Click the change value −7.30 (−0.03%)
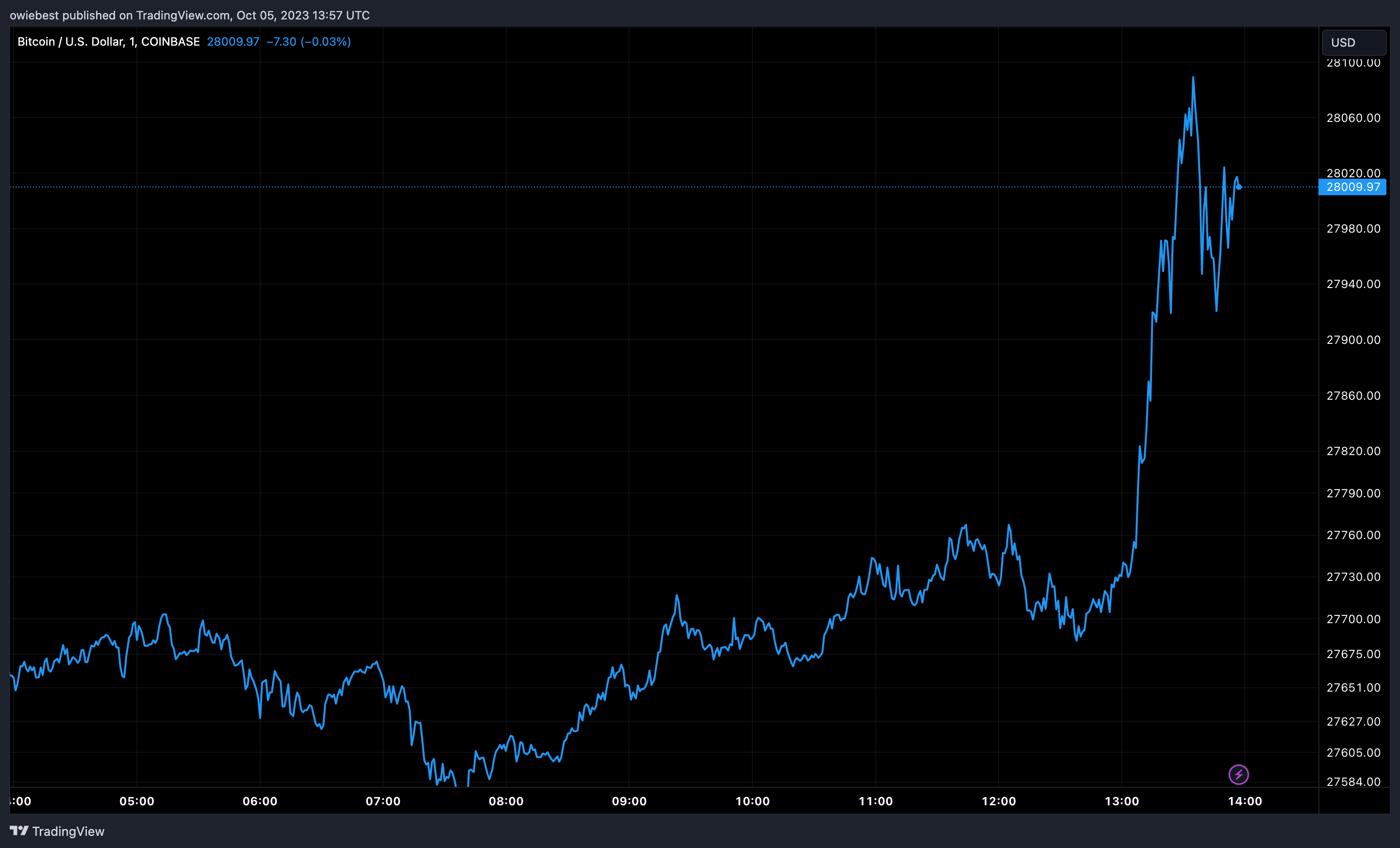The width and height of the screenshot is (1400, 848). tap(309, 41)
